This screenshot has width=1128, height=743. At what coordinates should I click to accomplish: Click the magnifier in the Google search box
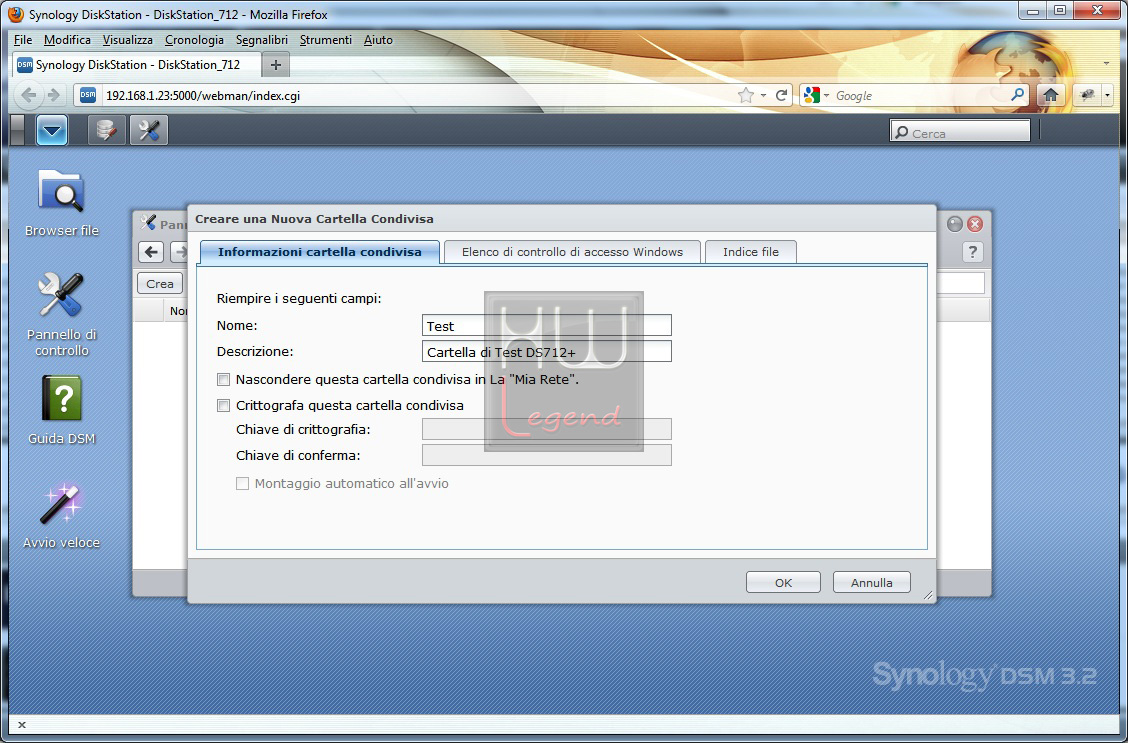[x=1017, y=95]
